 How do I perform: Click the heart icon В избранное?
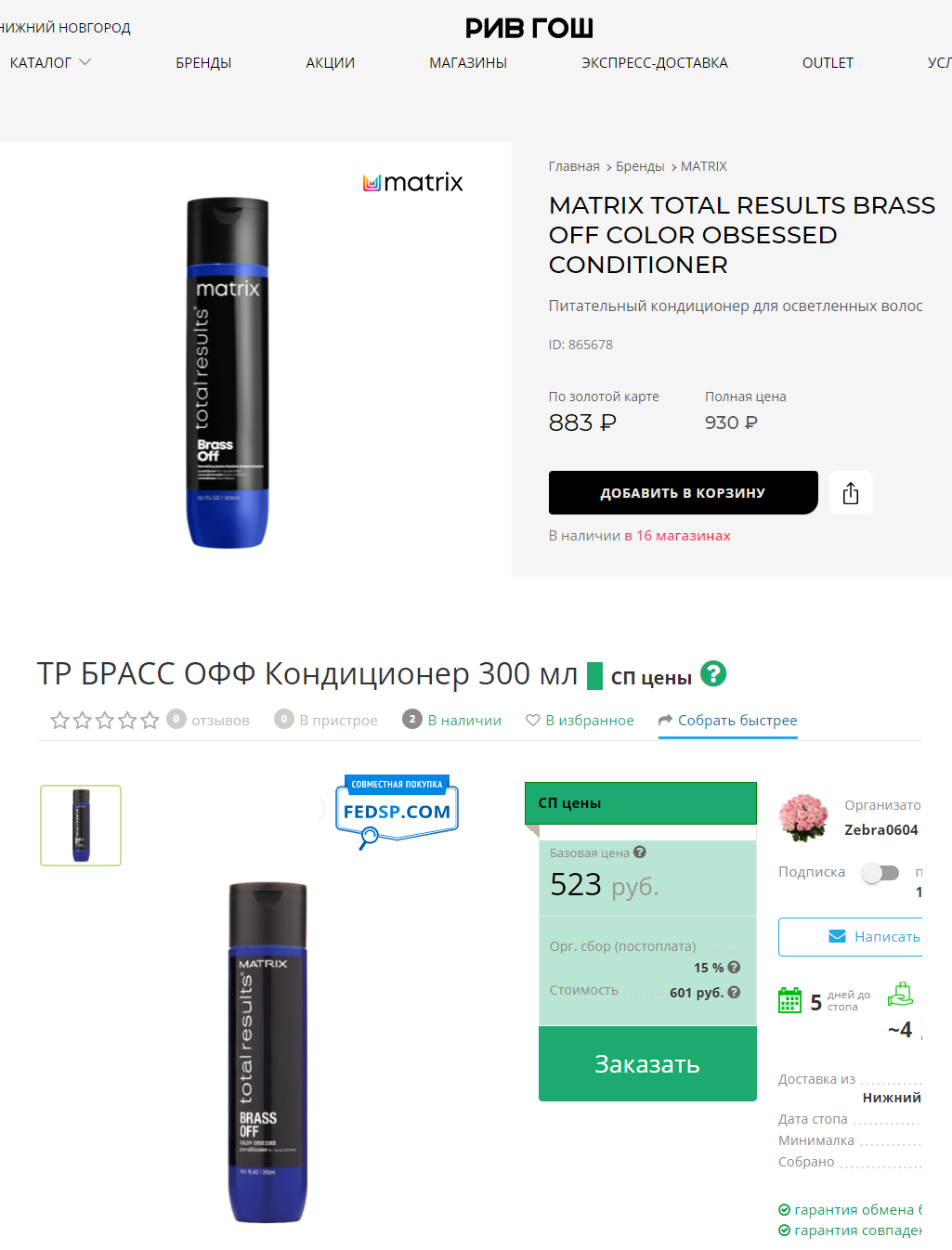tap(533, 720)
